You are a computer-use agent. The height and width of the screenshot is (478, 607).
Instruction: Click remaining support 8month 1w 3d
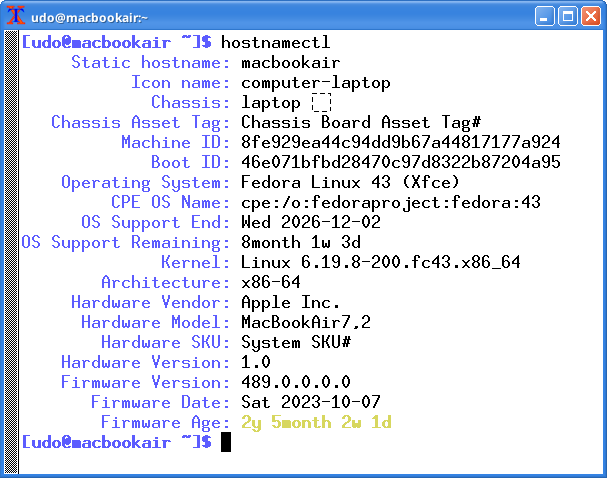tap(301, 242)
